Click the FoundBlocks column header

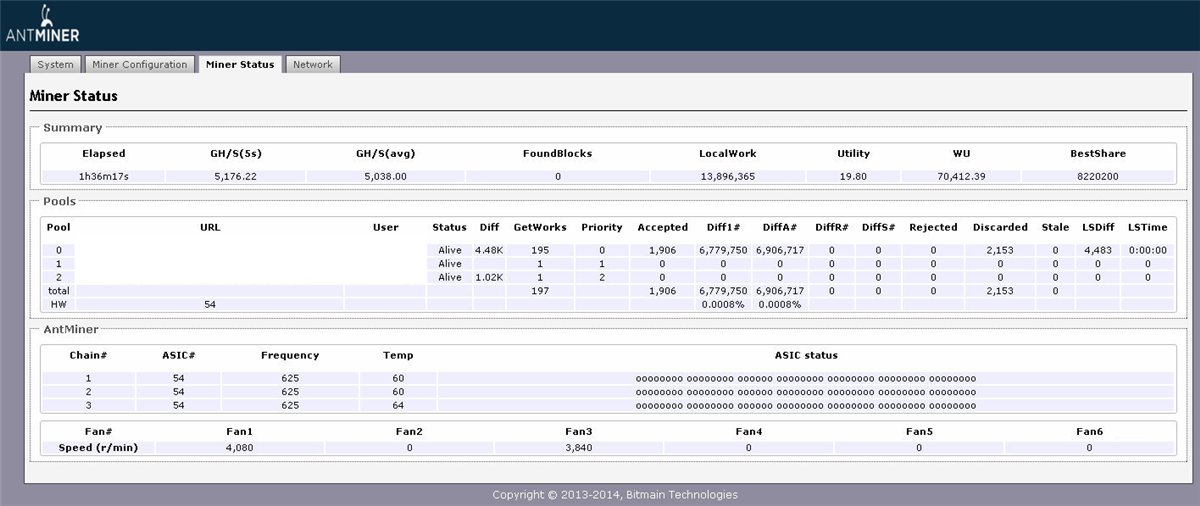557,154
